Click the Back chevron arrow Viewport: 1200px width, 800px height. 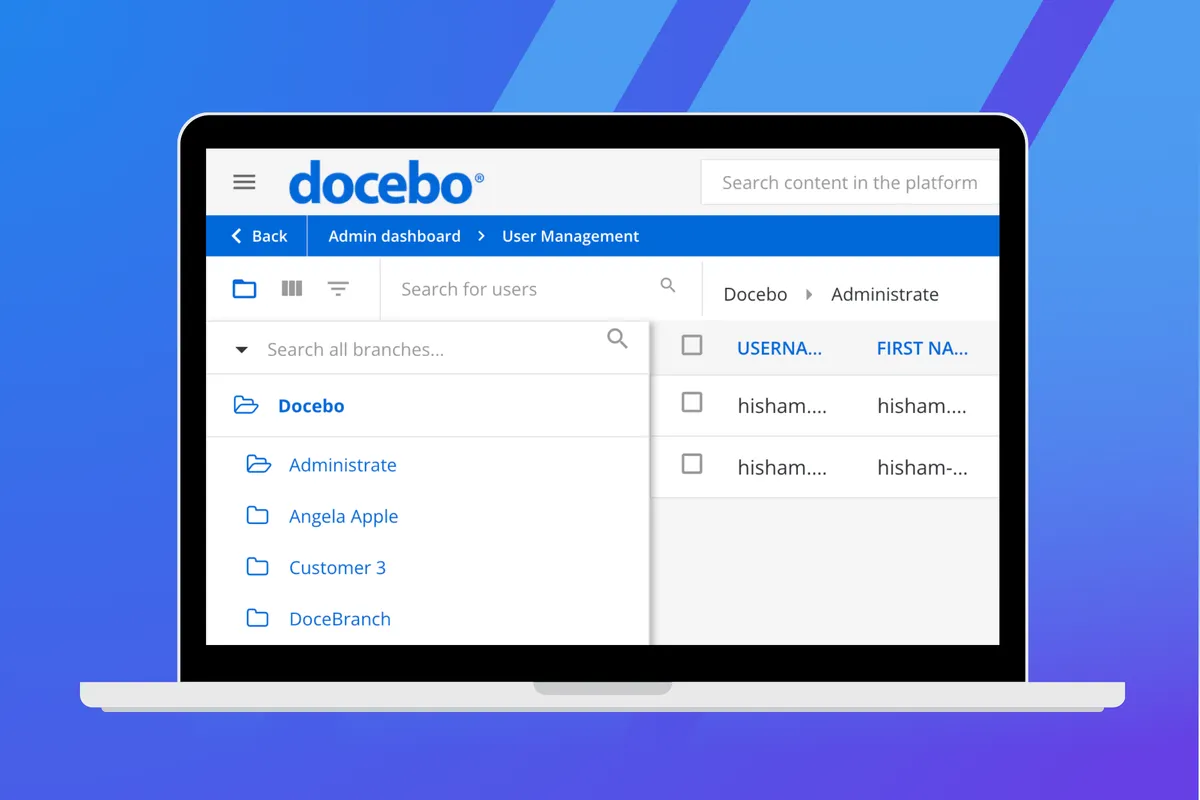coord(237,236)
